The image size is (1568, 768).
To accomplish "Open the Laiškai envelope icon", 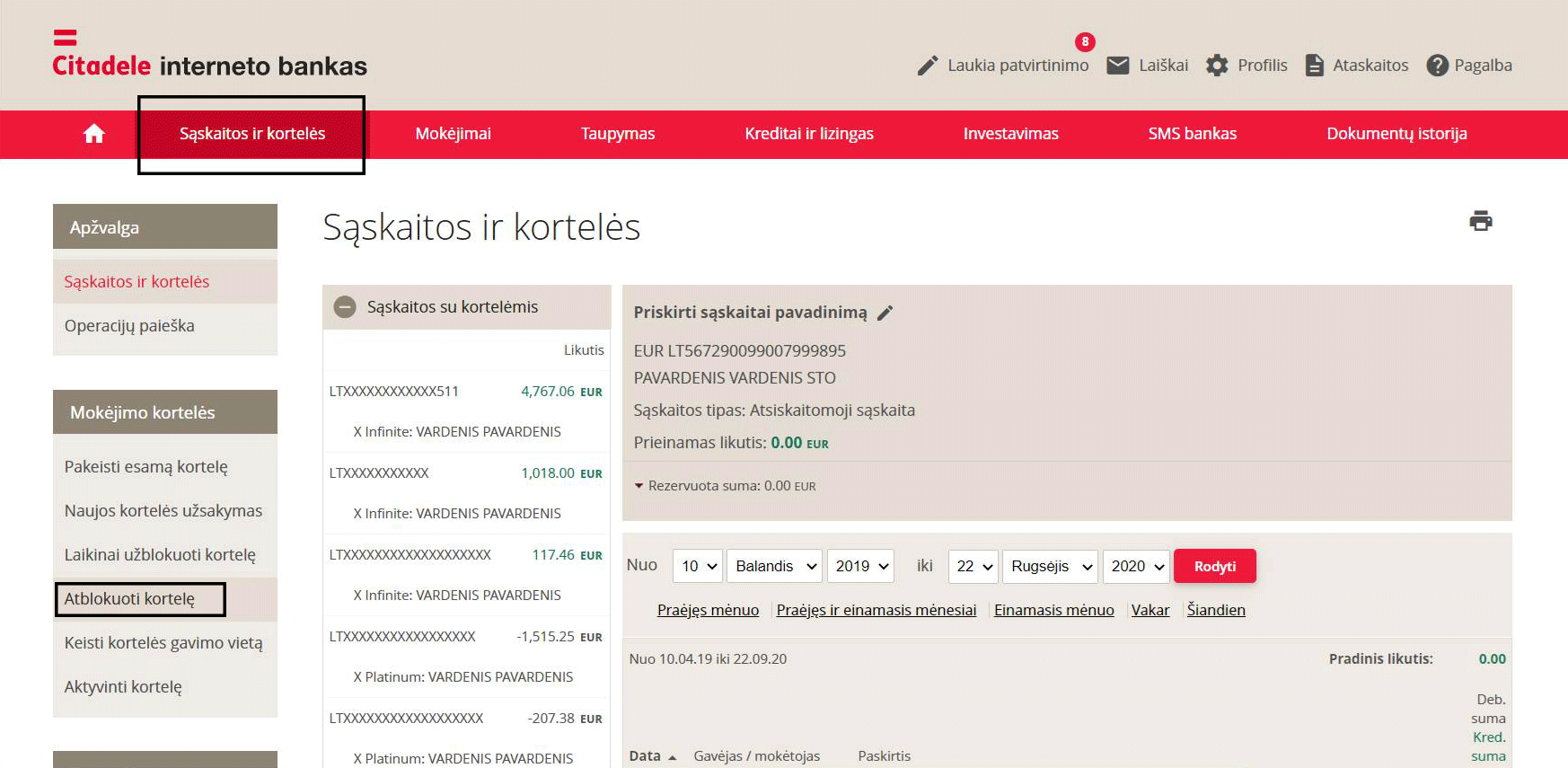I will coord(1118,66).
